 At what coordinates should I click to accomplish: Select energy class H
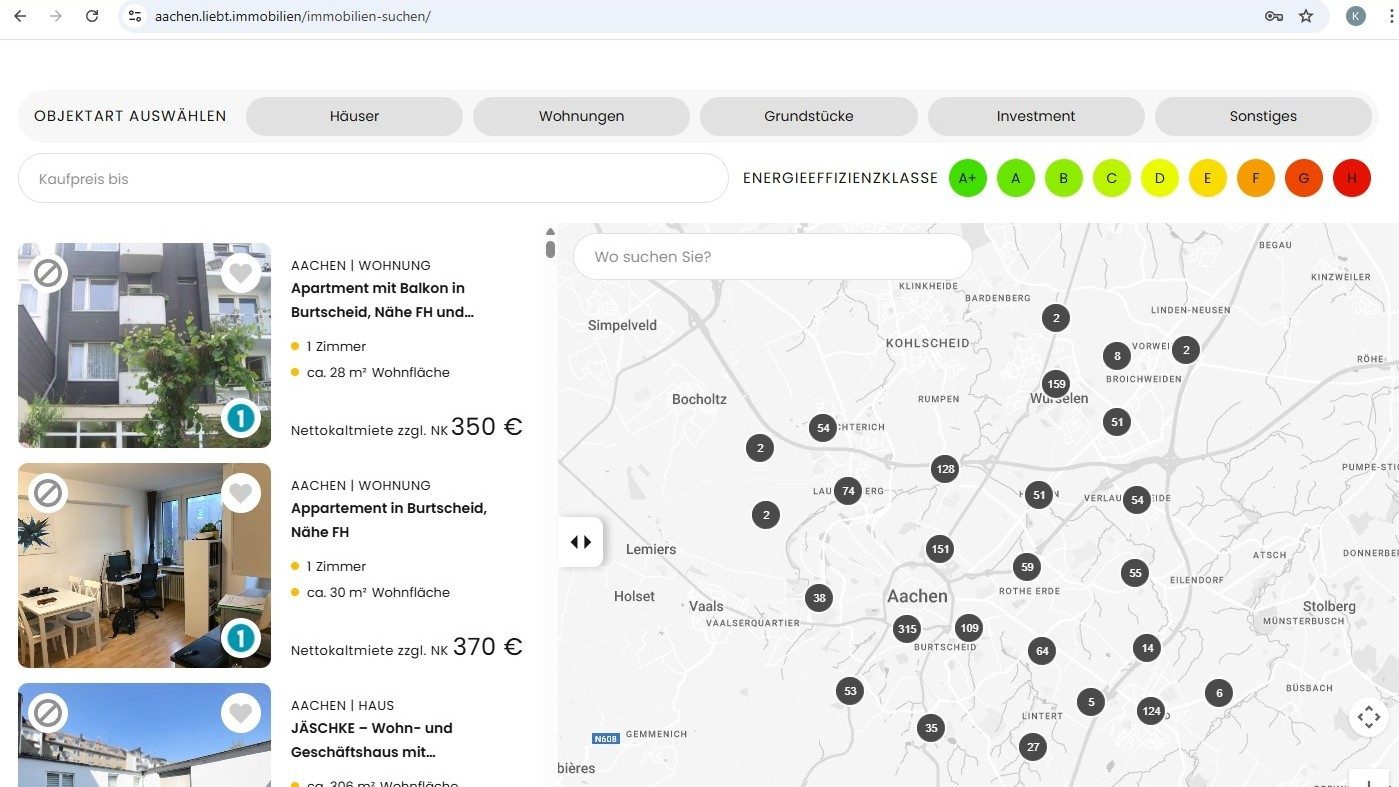pos(1351,178)
